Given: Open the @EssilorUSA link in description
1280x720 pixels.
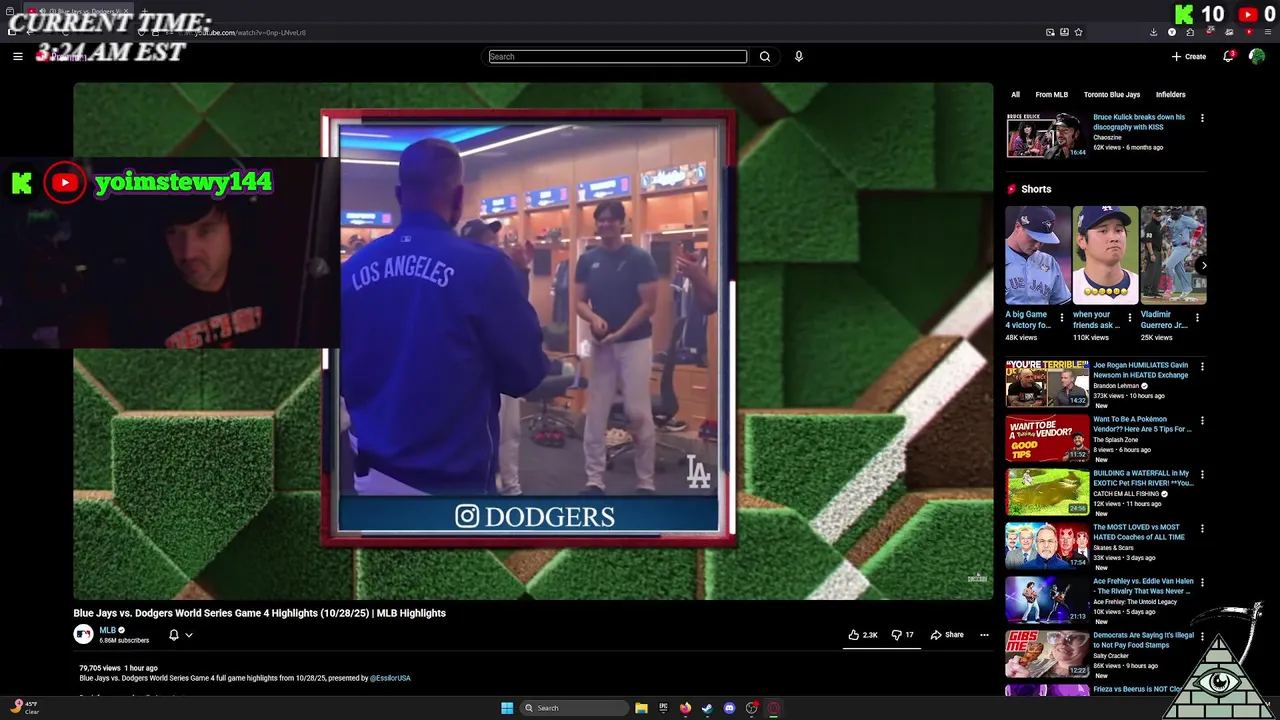Looking at the screenshot, I should tap(390, 678).
